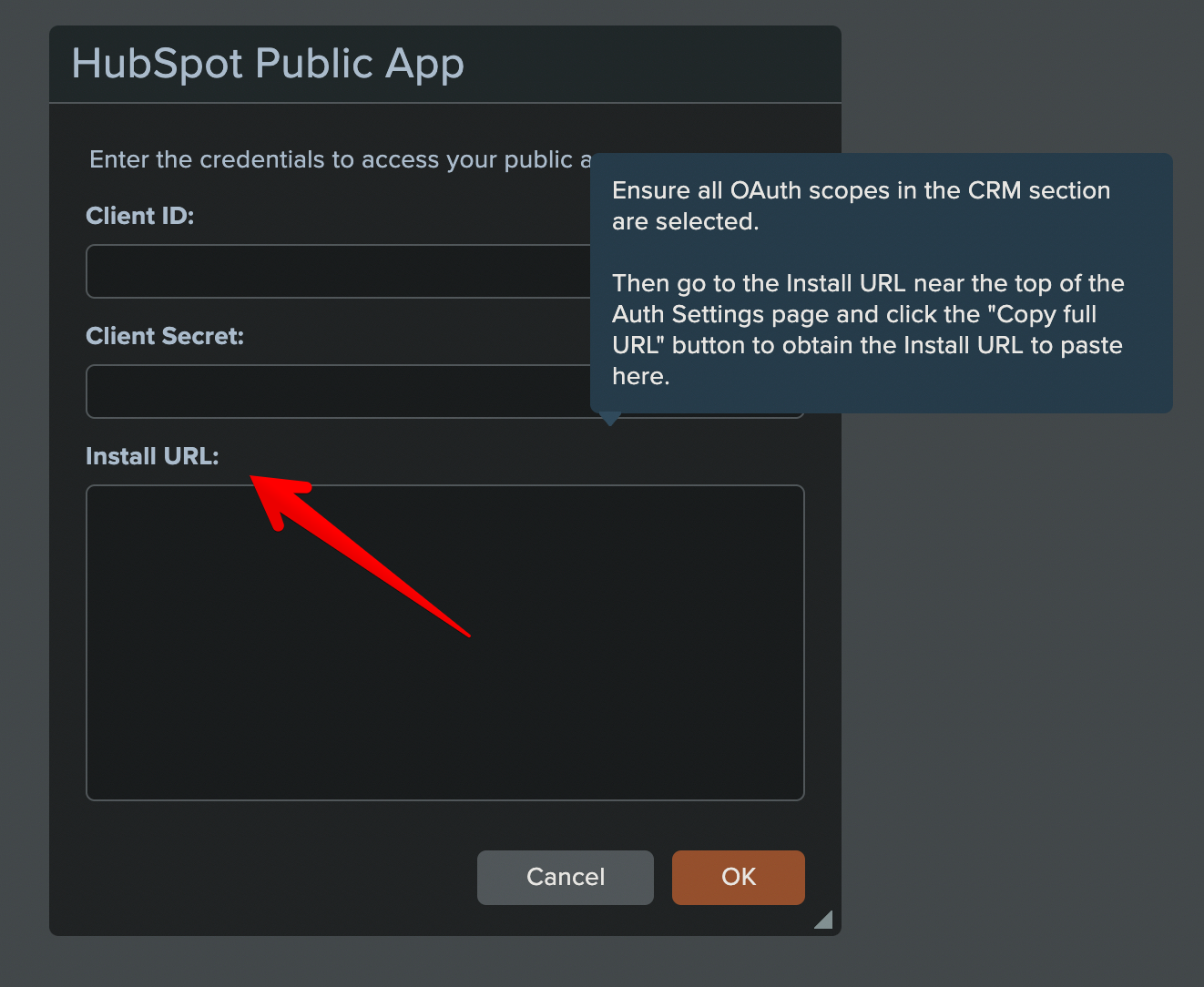Click the dialog resize grip corner icon

point(823,920)
